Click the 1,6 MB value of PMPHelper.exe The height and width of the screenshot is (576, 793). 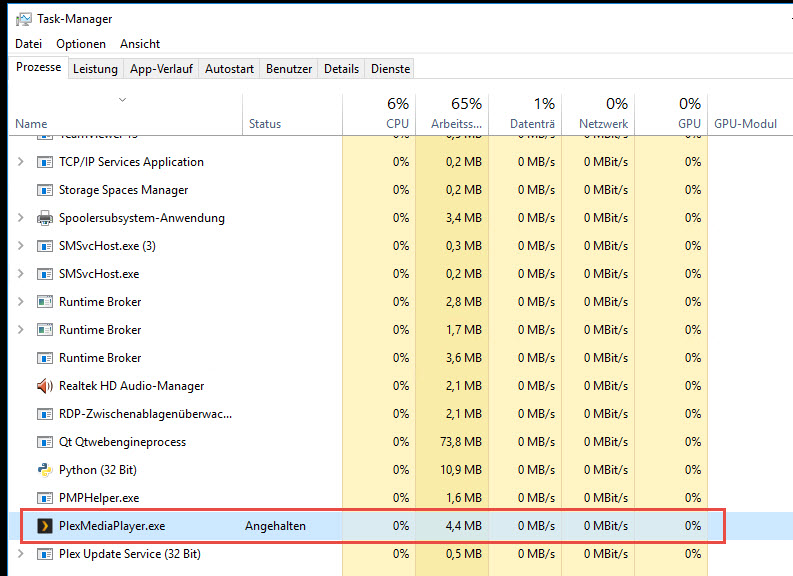pos(463,498)
